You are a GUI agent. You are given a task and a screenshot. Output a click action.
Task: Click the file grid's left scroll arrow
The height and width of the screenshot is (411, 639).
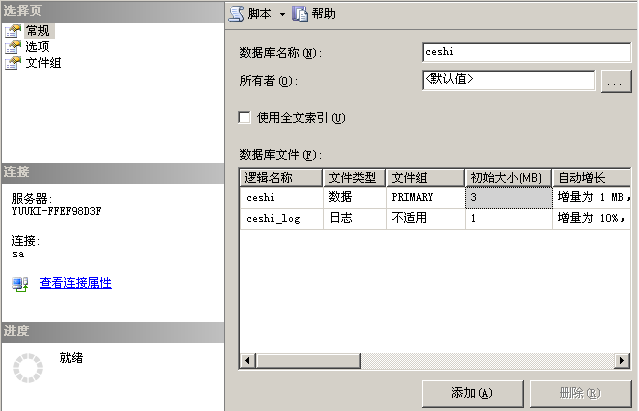(x=247, y=360)
